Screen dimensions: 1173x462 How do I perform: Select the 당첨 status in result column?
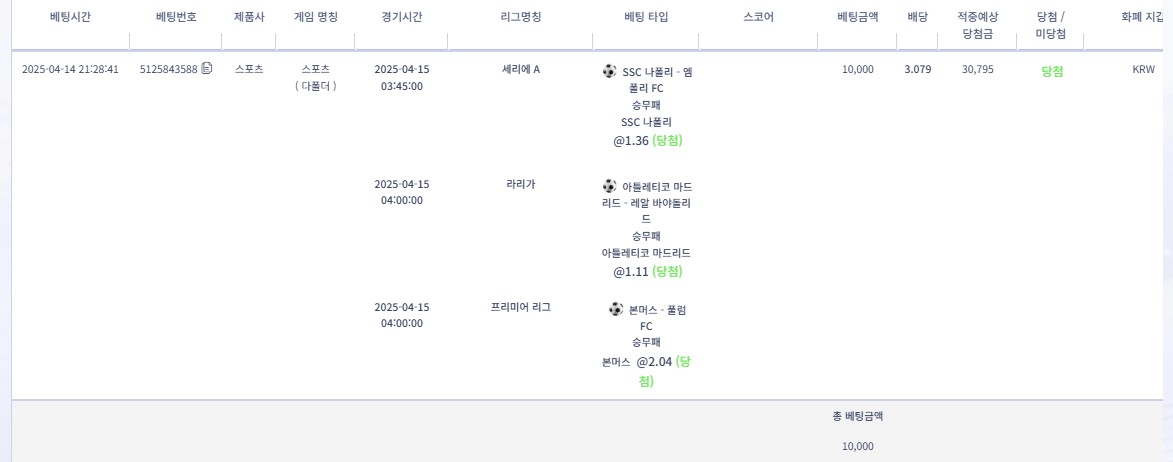1052,72
